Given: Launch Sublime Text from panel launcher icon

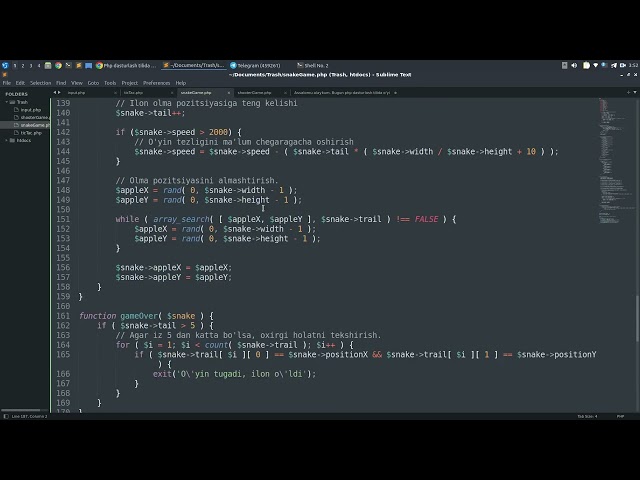Looking at the screenshot, I should 79,65.
